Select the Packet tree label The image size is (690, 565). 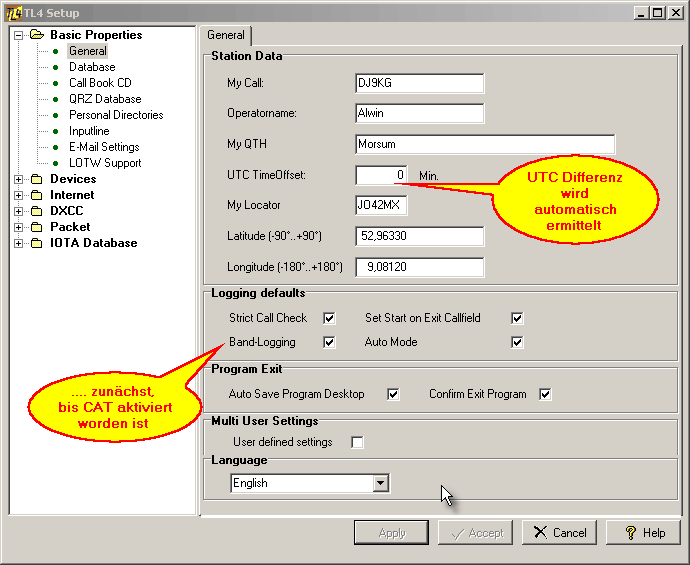[70, 227]
